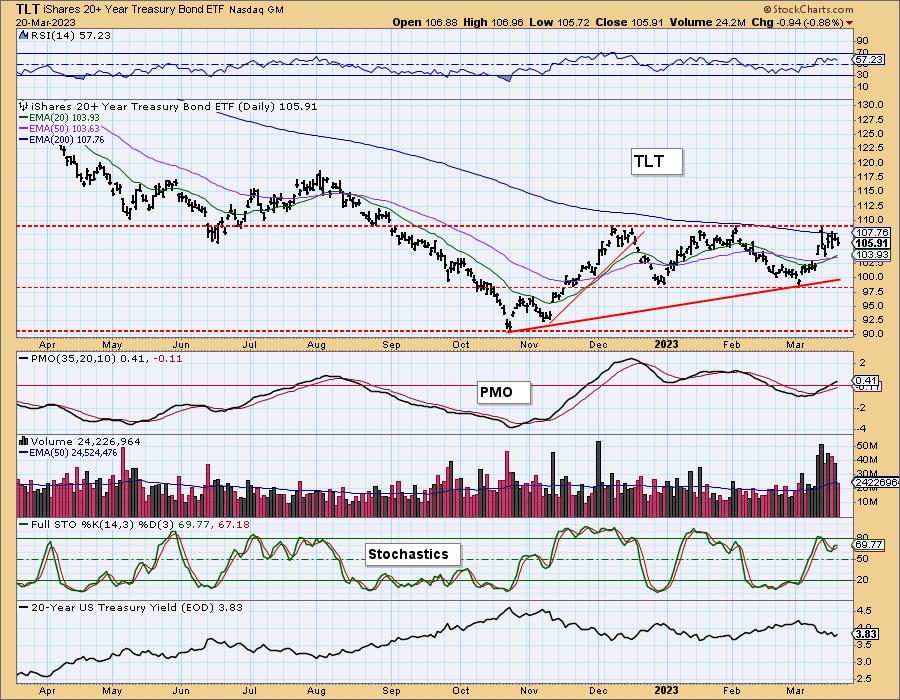The image size is (900, 700).
Task: Click the 103.93 EMA price tag
Action: (872, 254)
